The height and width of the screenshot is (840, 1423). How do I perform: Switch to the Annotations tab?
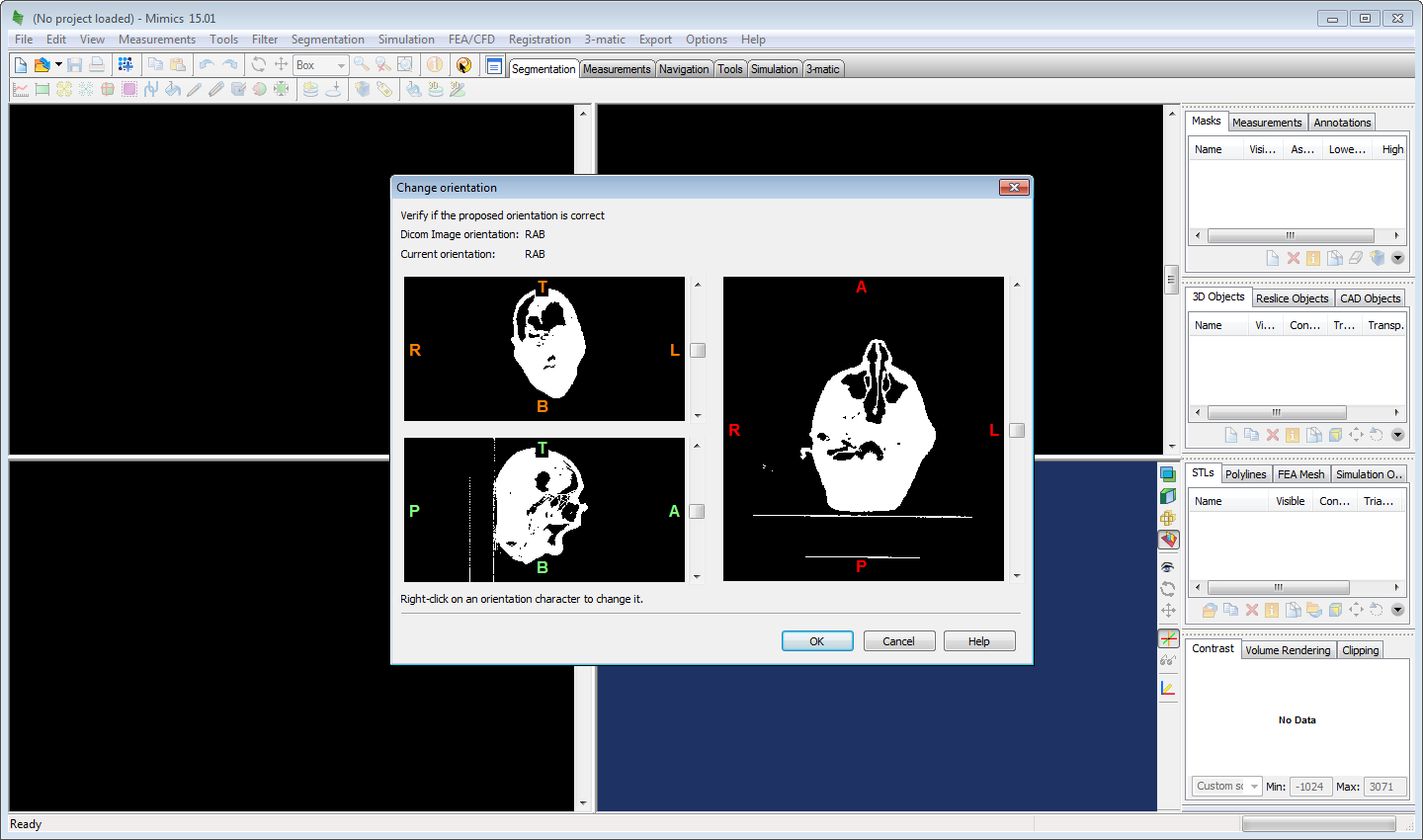point(1342,123)
